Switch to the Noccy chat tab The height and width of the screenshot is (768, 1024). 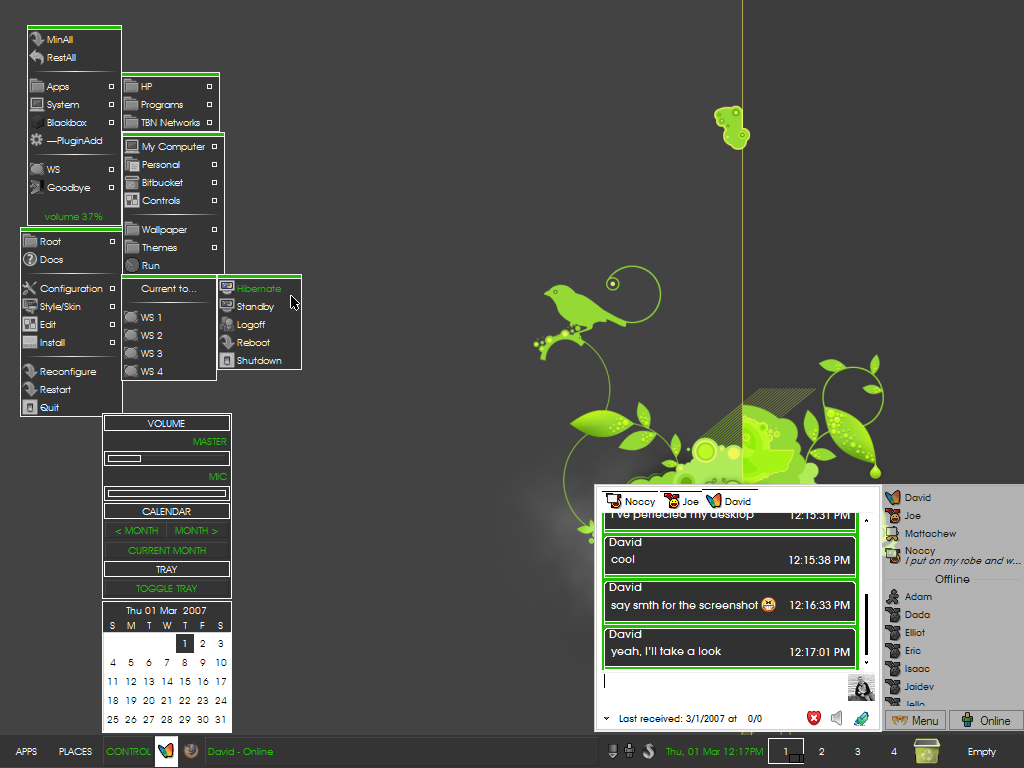[631, 501]
